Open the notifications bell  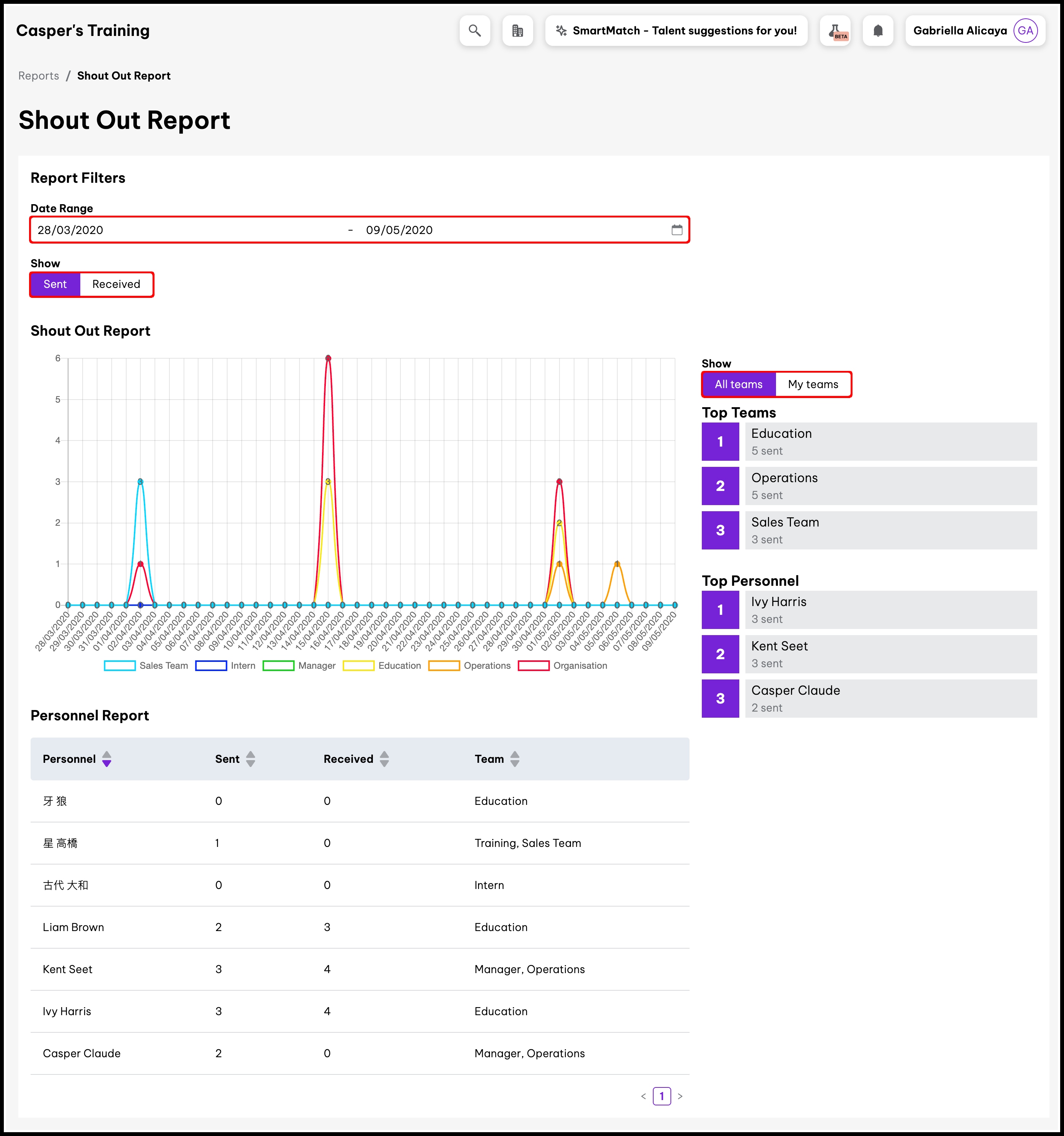(x=878, y=31)
